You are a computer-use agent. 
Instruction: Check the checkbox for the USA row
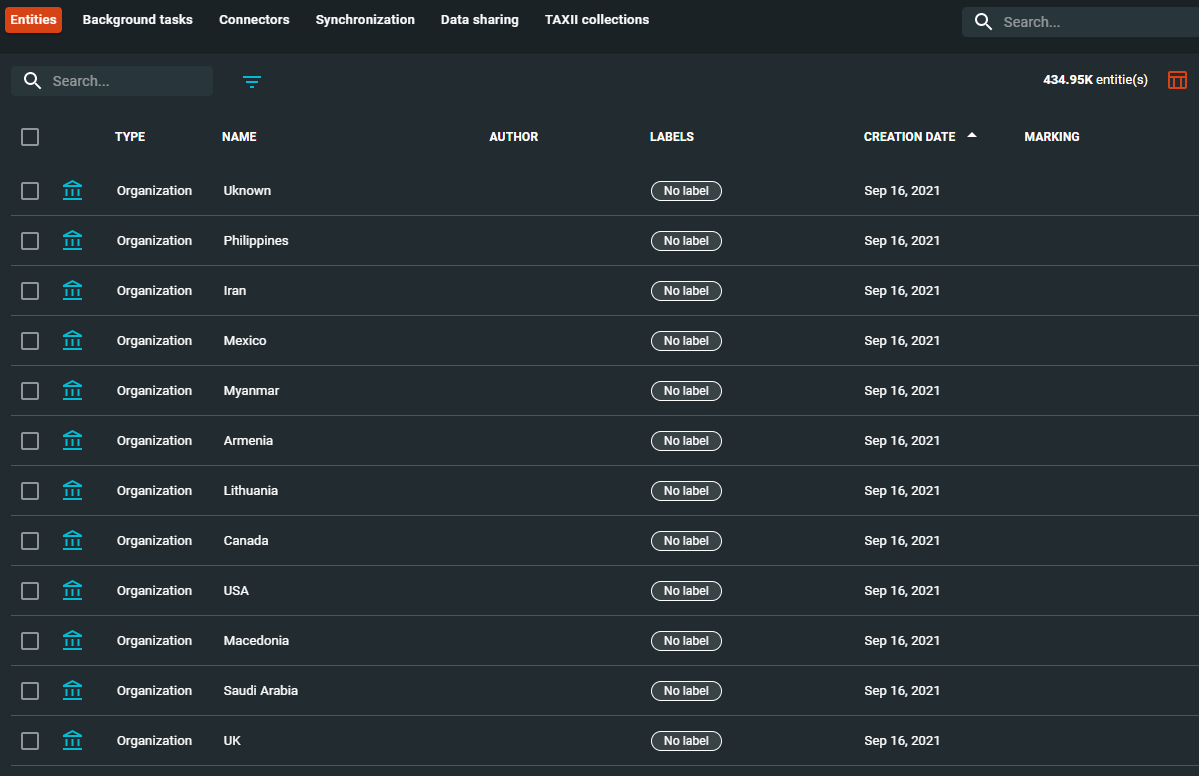coord(29,590)
